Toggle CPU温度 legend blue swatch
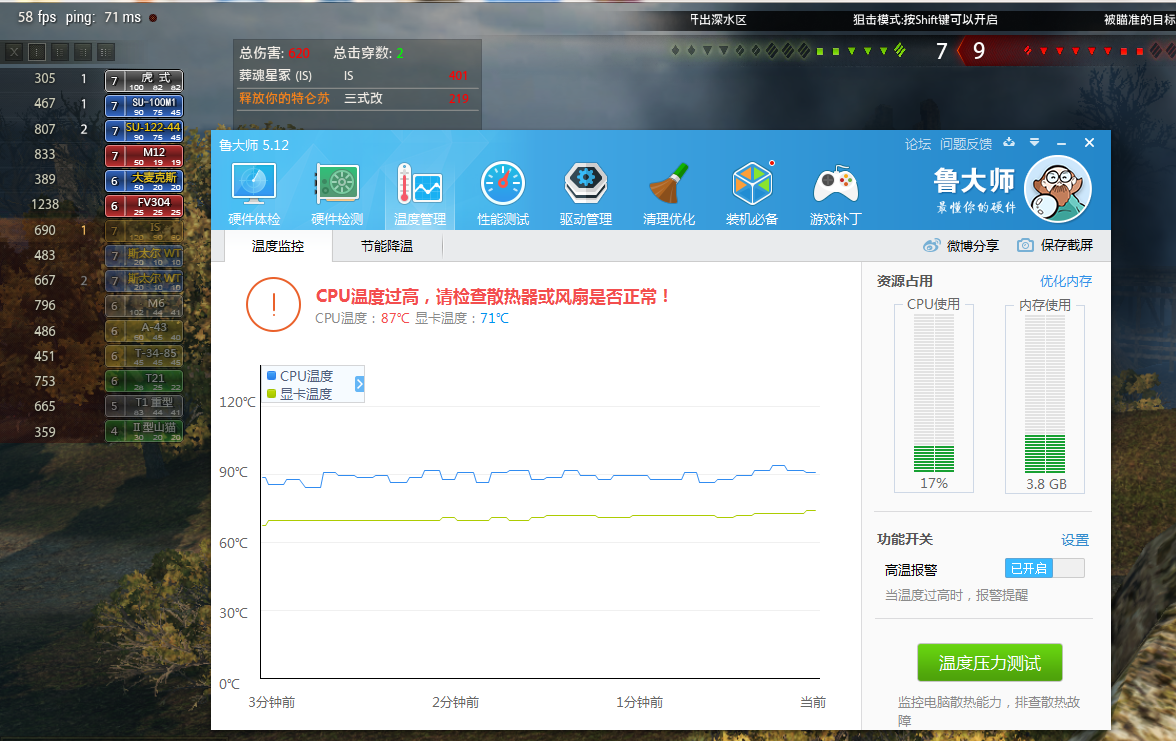1176x741 pixels. click(272, 376)
